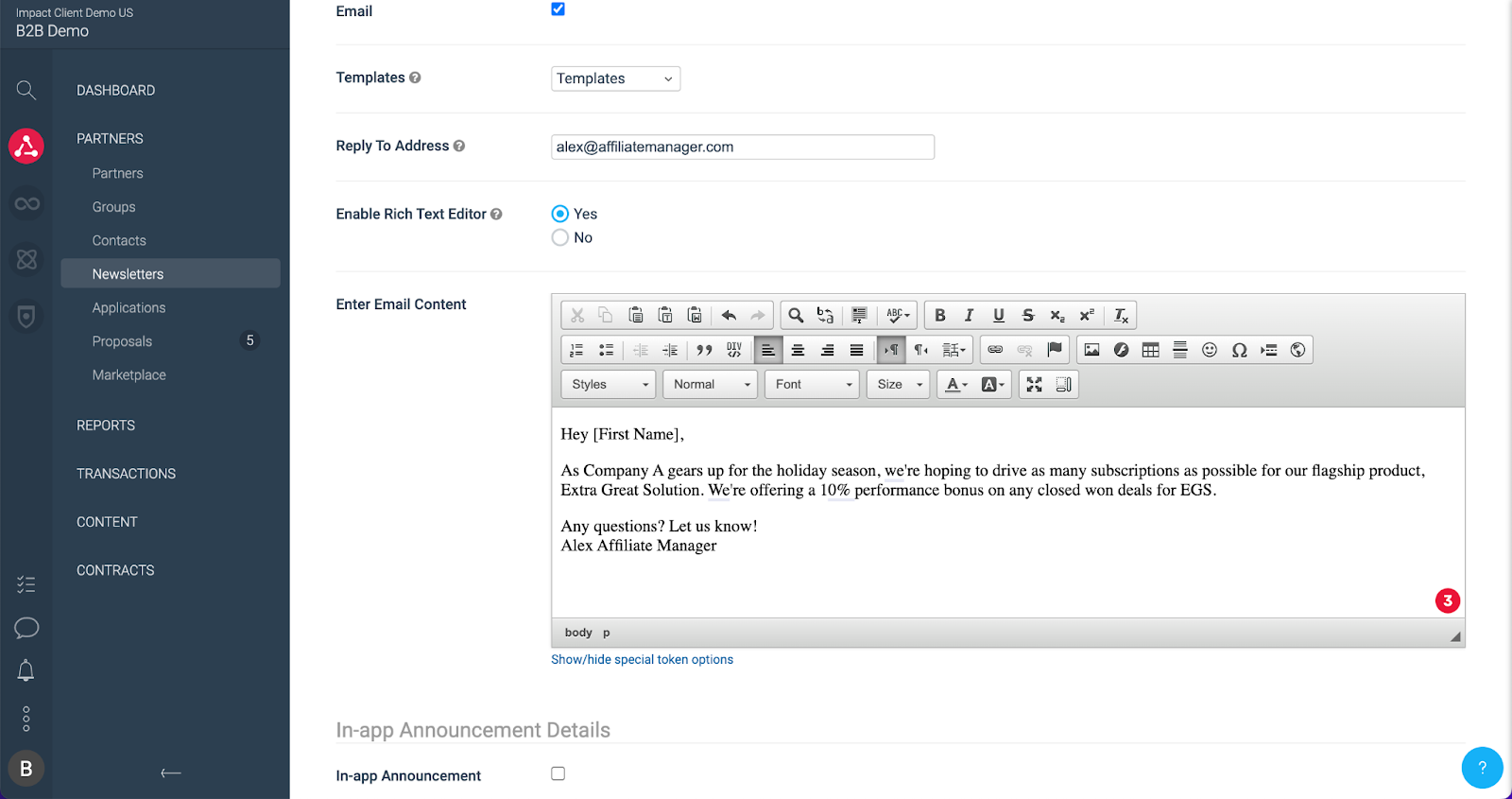Click Show/hide special token options link
The height and width of the screenshot is (799, 1512).
[x=642, y=660]
